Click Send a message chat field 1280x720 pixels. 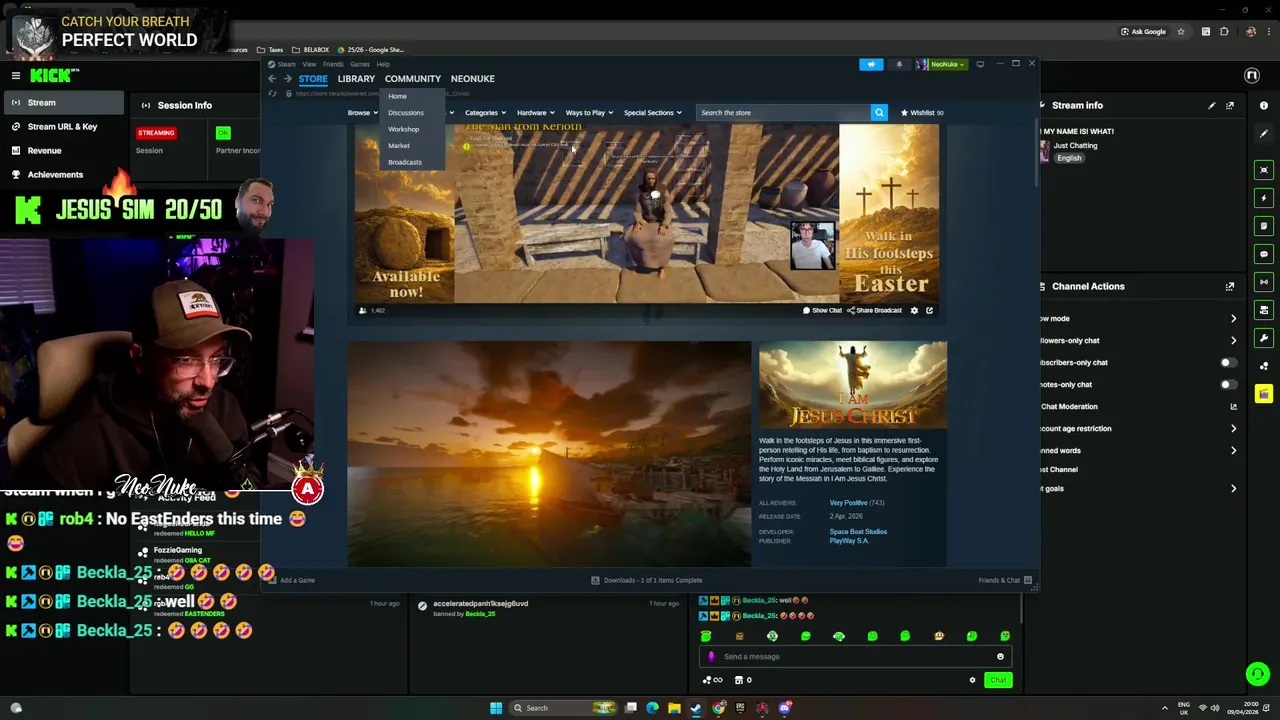(x=855, y=657)
